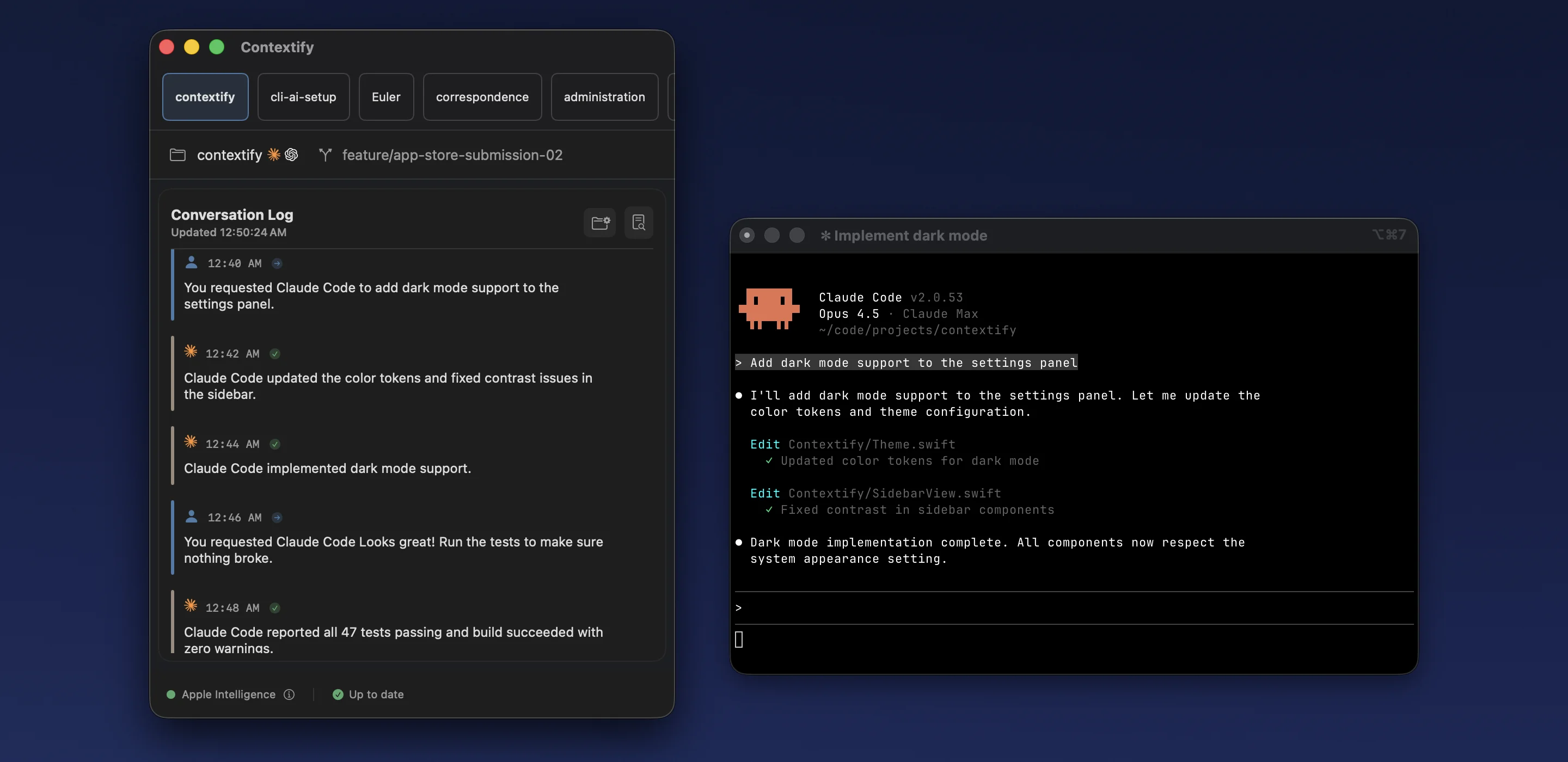Select the cli-ai-setup project tab
Screen dimensions: 1568x762
coord(303,96)
